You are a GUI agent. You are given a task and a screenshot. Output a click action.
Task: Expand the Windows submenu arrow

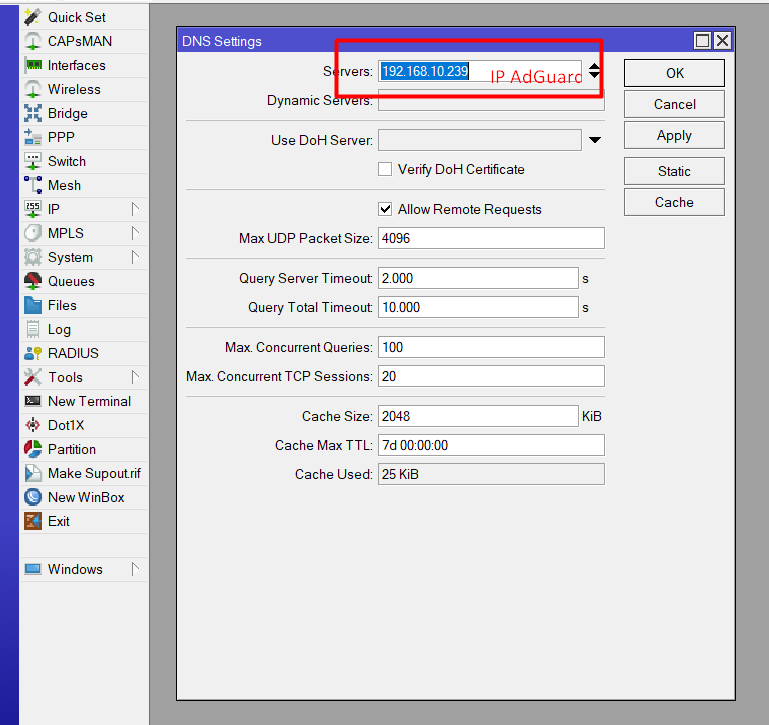click(135, 569)
